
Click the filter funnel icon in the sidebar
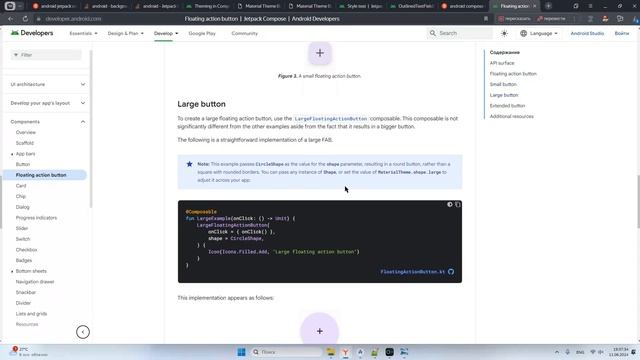16,55
